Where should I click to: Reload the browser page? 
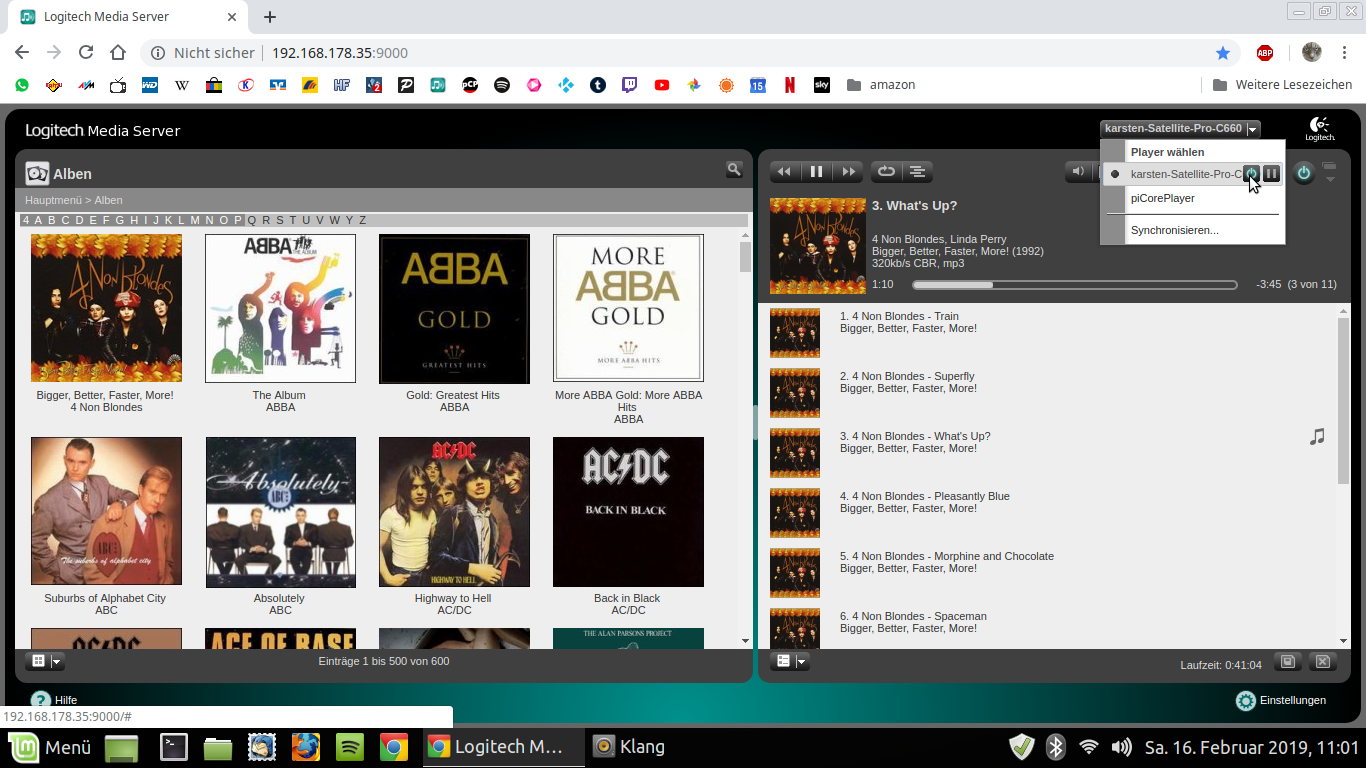(x=86, y=52)
